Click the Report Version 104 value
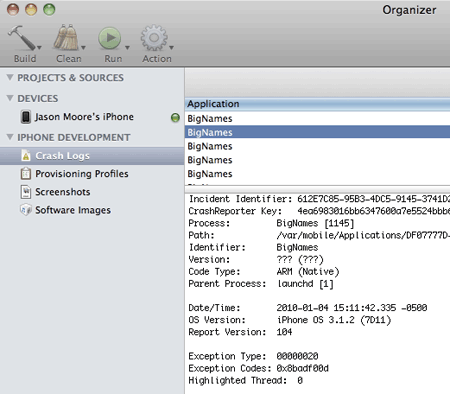Screen dimensions: 450x394 pos(284,332)
